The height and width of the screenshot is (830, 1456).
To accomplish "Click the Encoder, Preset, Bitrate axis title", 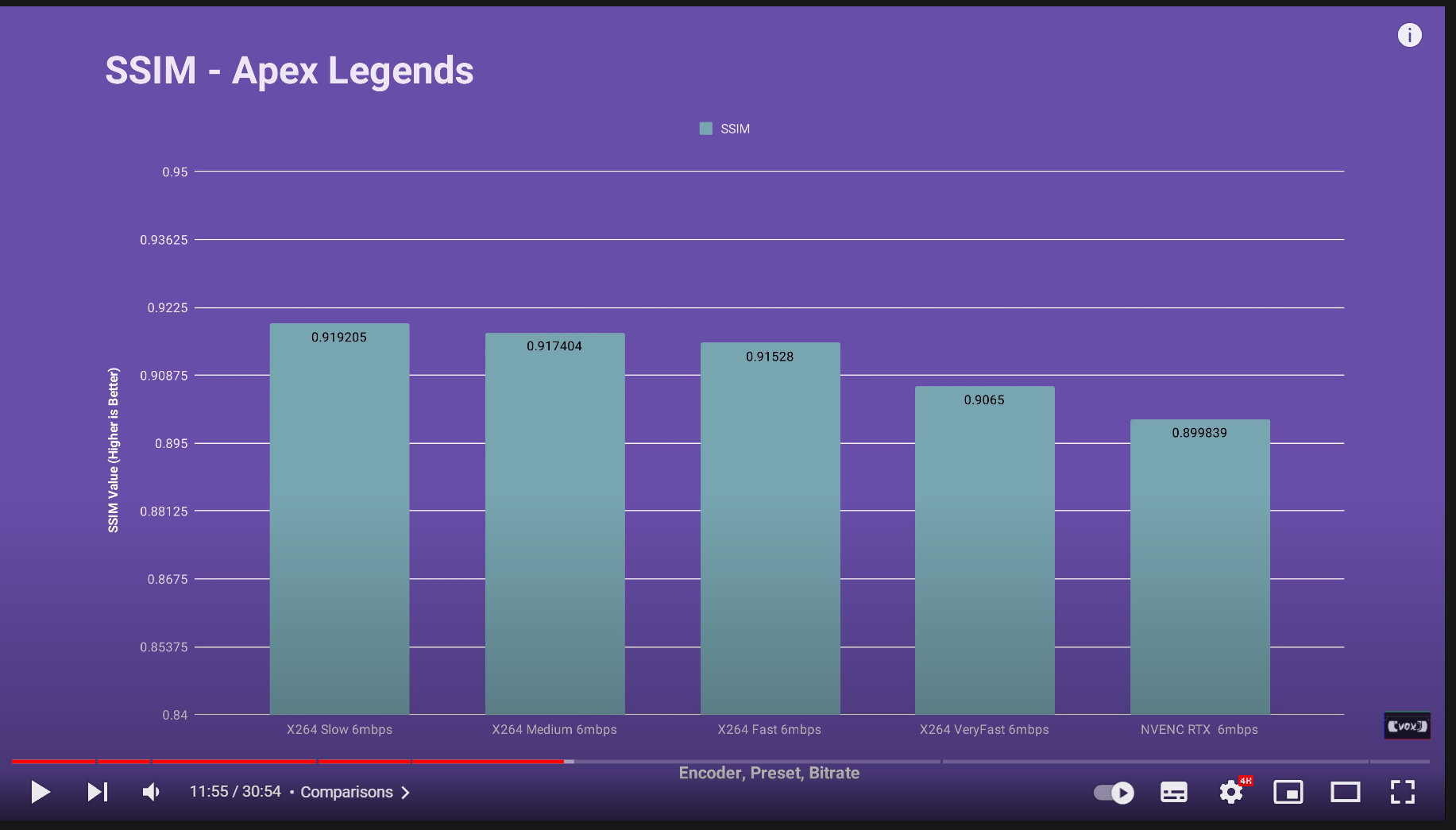I will click(769, 773).
